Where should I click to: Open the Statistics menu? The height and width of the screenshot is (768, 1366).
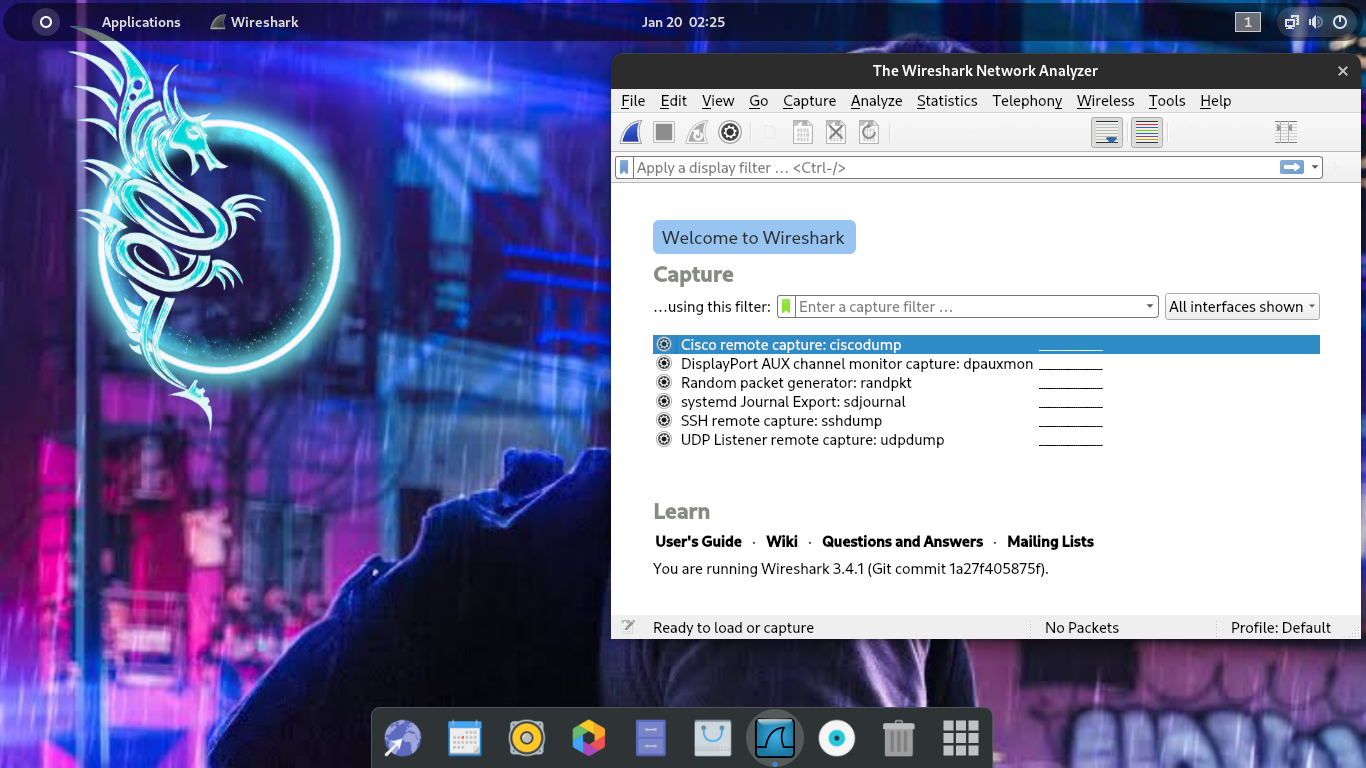tap(947, 101)
